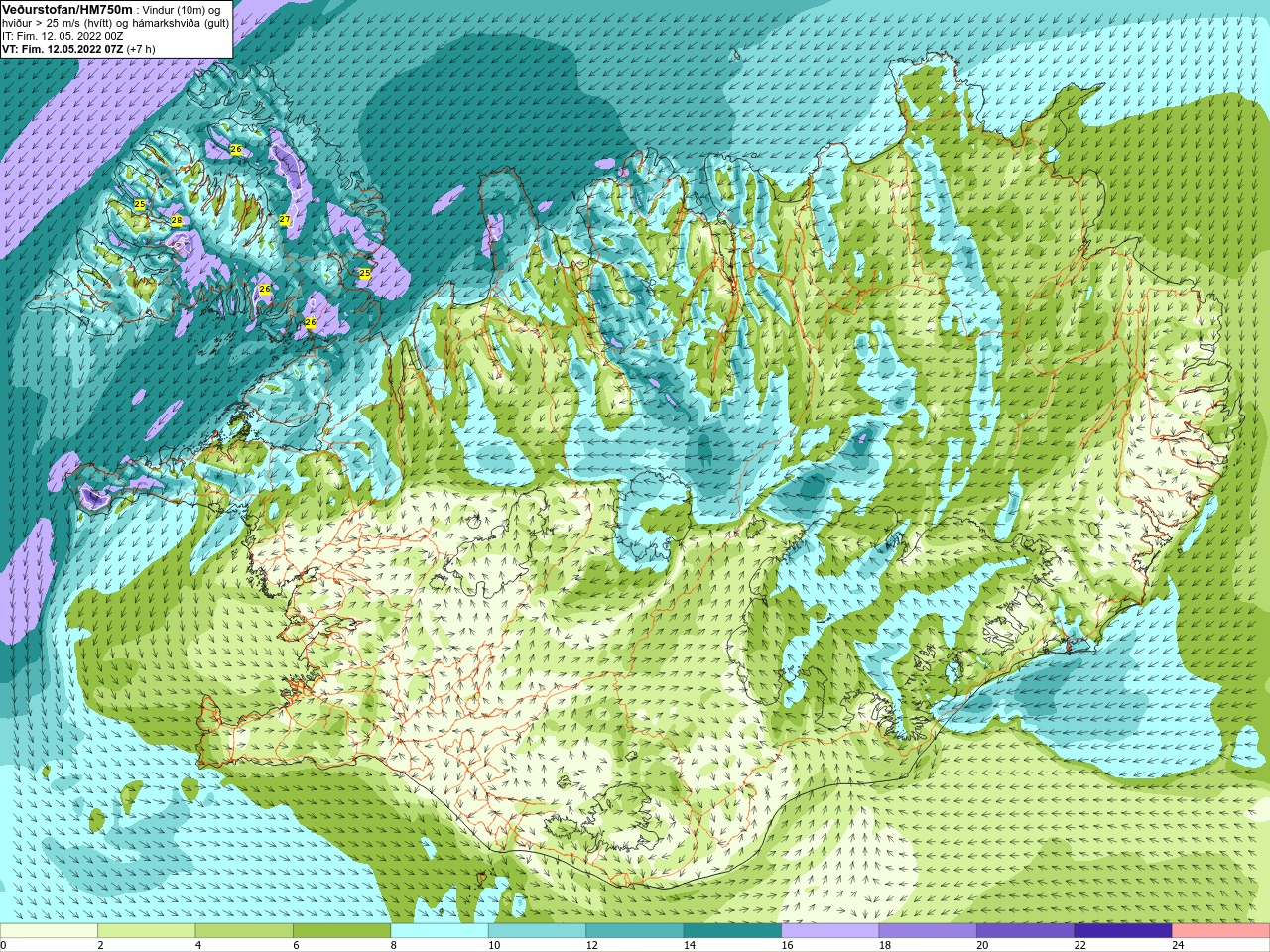Click the Veðurstofan/HM750m title text
The height and width of the screenshot is (952, 1270).
pyautogui.click(x=67, y=9)
